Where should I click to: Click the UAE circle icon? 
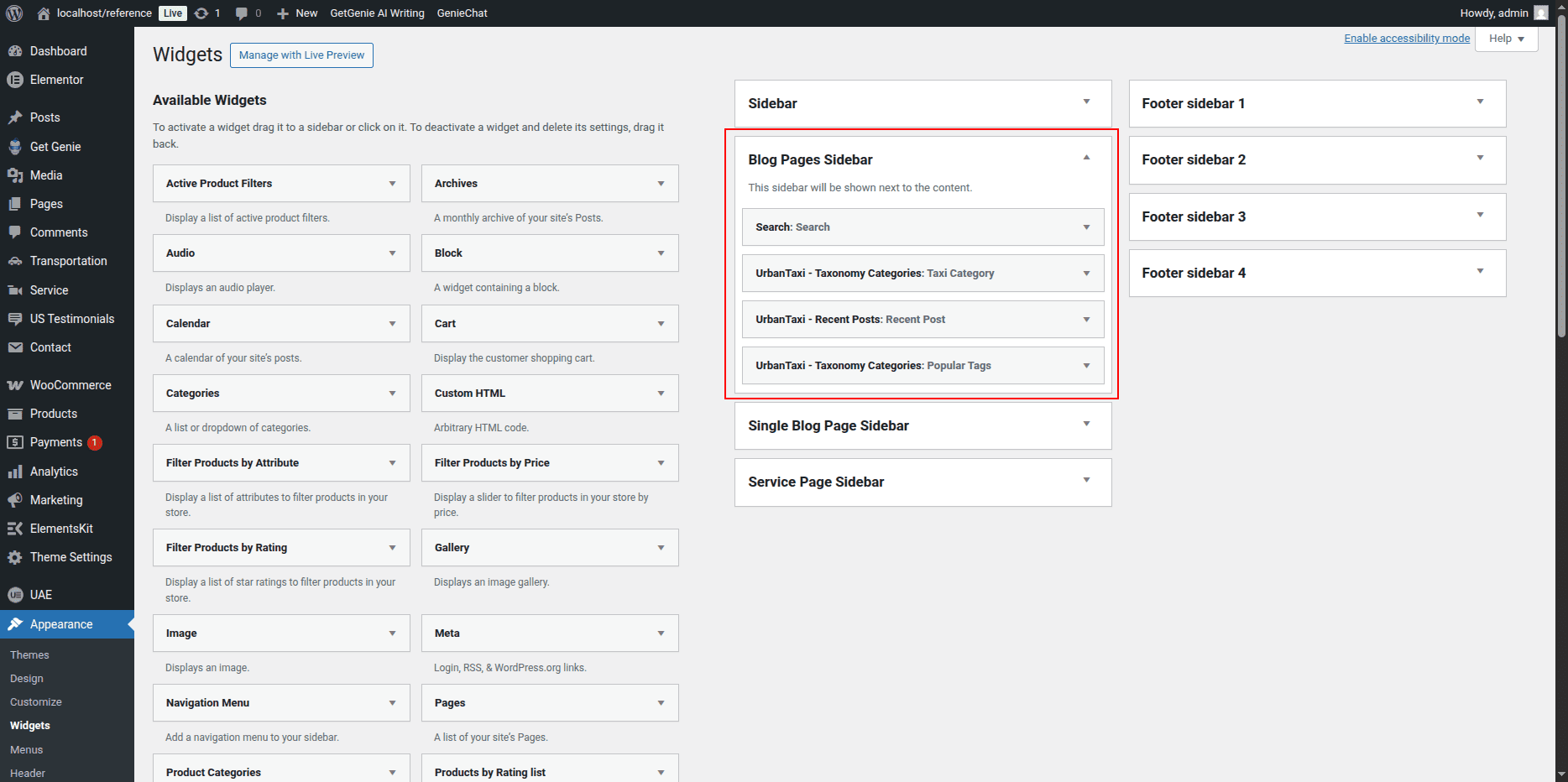[15, 595]
